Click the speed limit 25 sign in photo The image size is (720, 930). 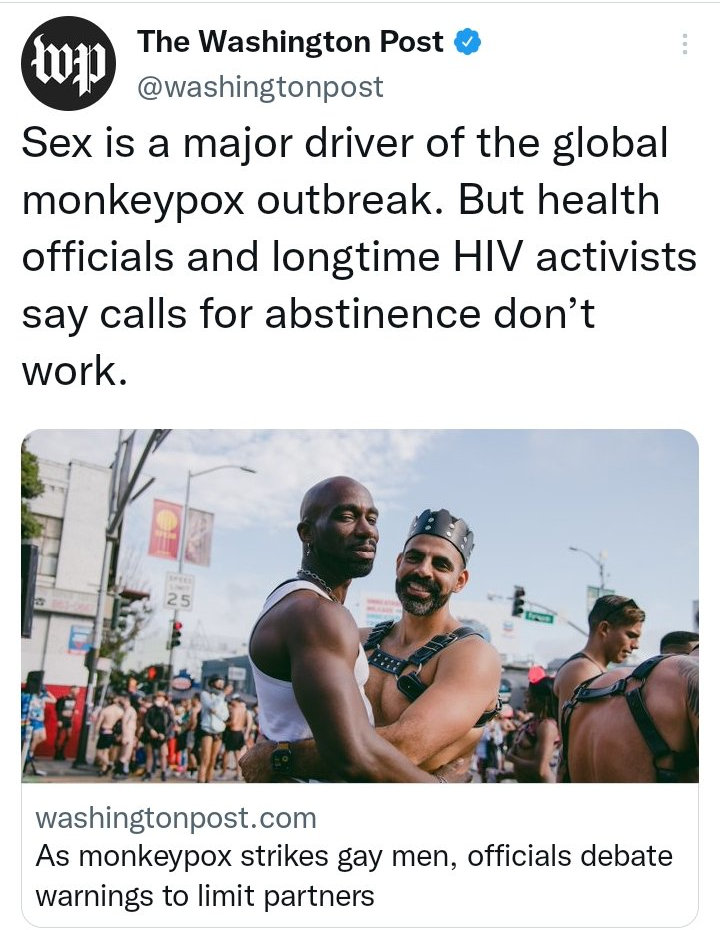[178, 591]
